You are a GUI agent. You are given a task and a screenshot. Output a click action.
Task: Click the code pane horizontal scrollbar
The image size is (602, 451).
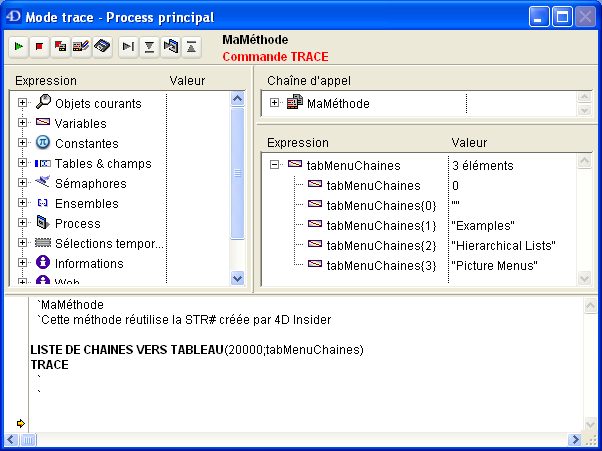point(300,440)
